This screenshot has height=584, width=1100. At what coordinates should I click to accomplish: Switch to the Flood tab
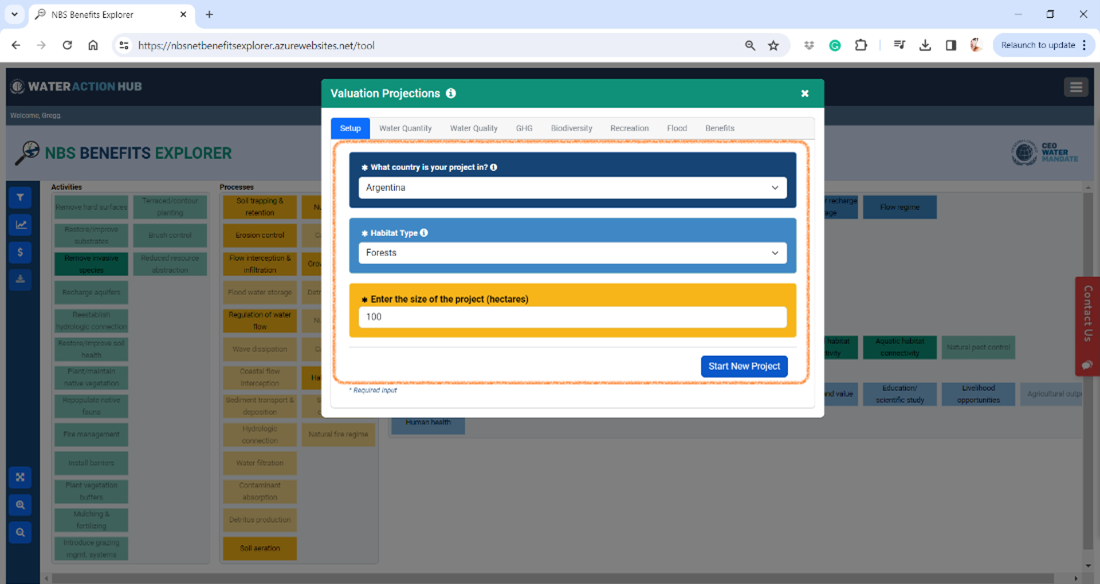pyautogui.click(x=677, y=128)
